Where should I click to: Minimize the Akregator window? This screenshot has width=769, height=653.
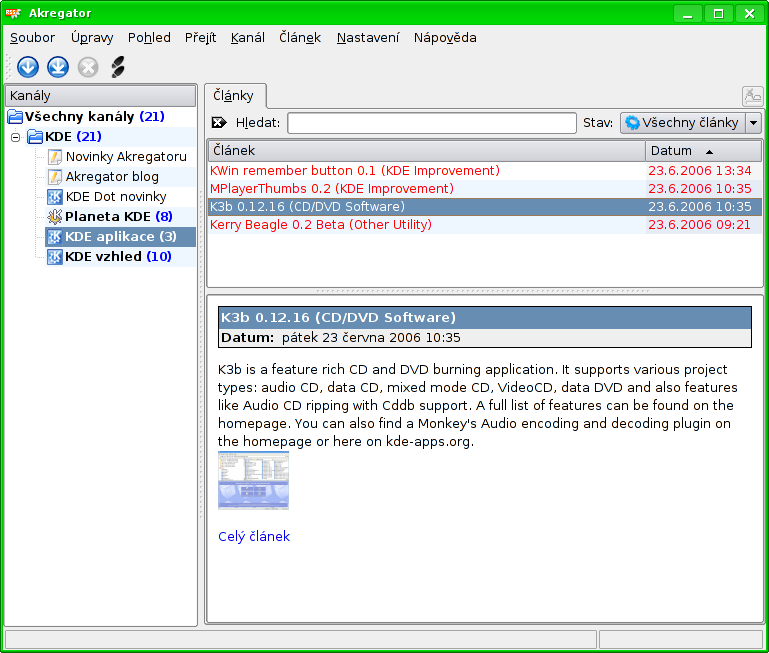[687, 13]
